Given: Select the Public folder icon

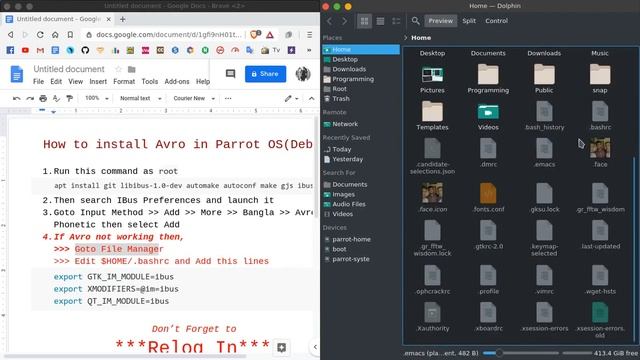Looking at the screenshot, I should click(x=544, y=75).
